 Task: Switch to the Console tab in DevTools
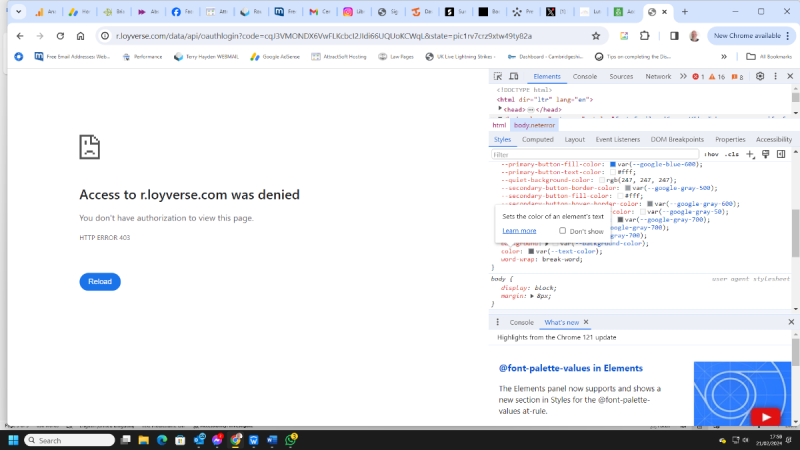585,77
